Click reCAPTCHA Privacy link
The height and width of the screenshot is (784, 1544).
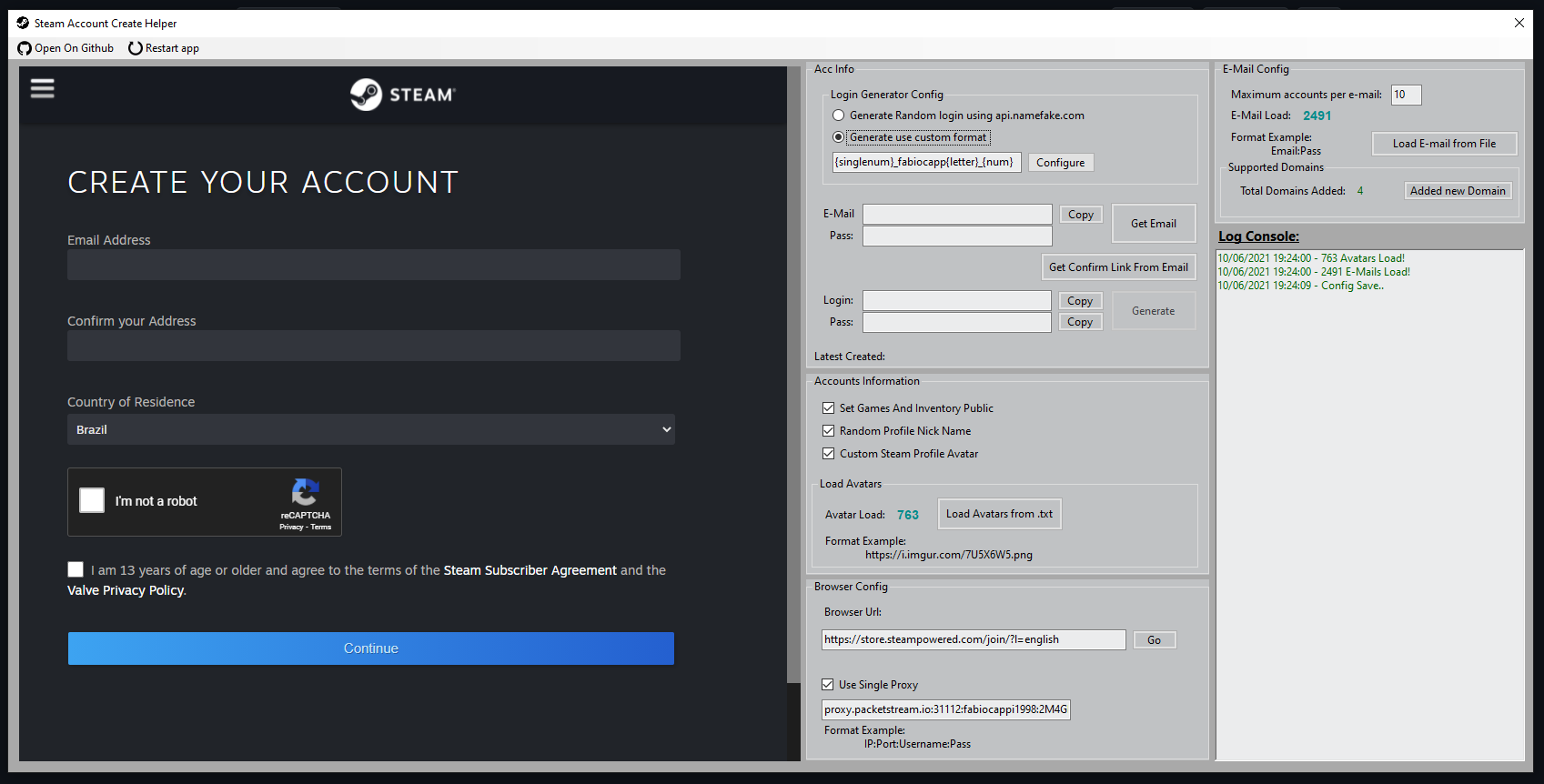291,527
